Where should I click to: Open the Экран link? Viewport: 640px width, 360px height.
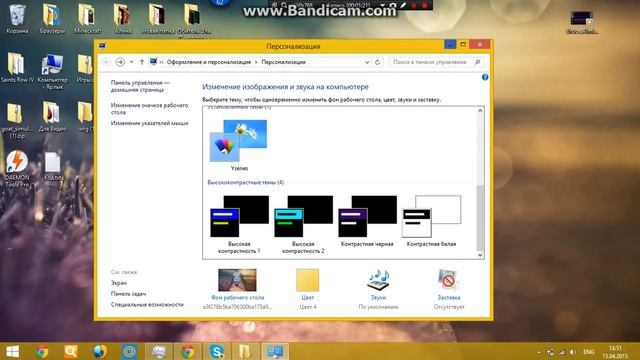(x=119, y=282)
